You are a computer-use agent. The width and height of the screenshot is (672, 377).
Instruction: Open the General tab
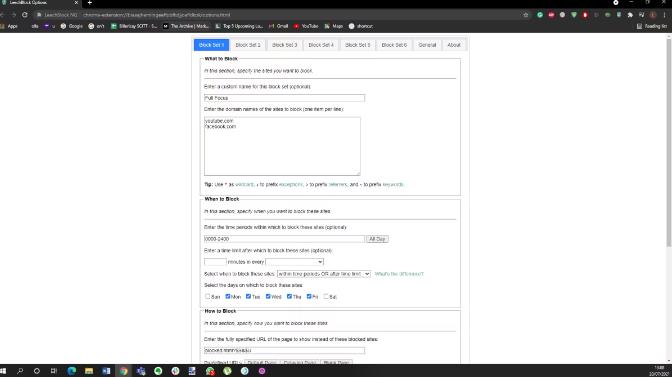427,45
